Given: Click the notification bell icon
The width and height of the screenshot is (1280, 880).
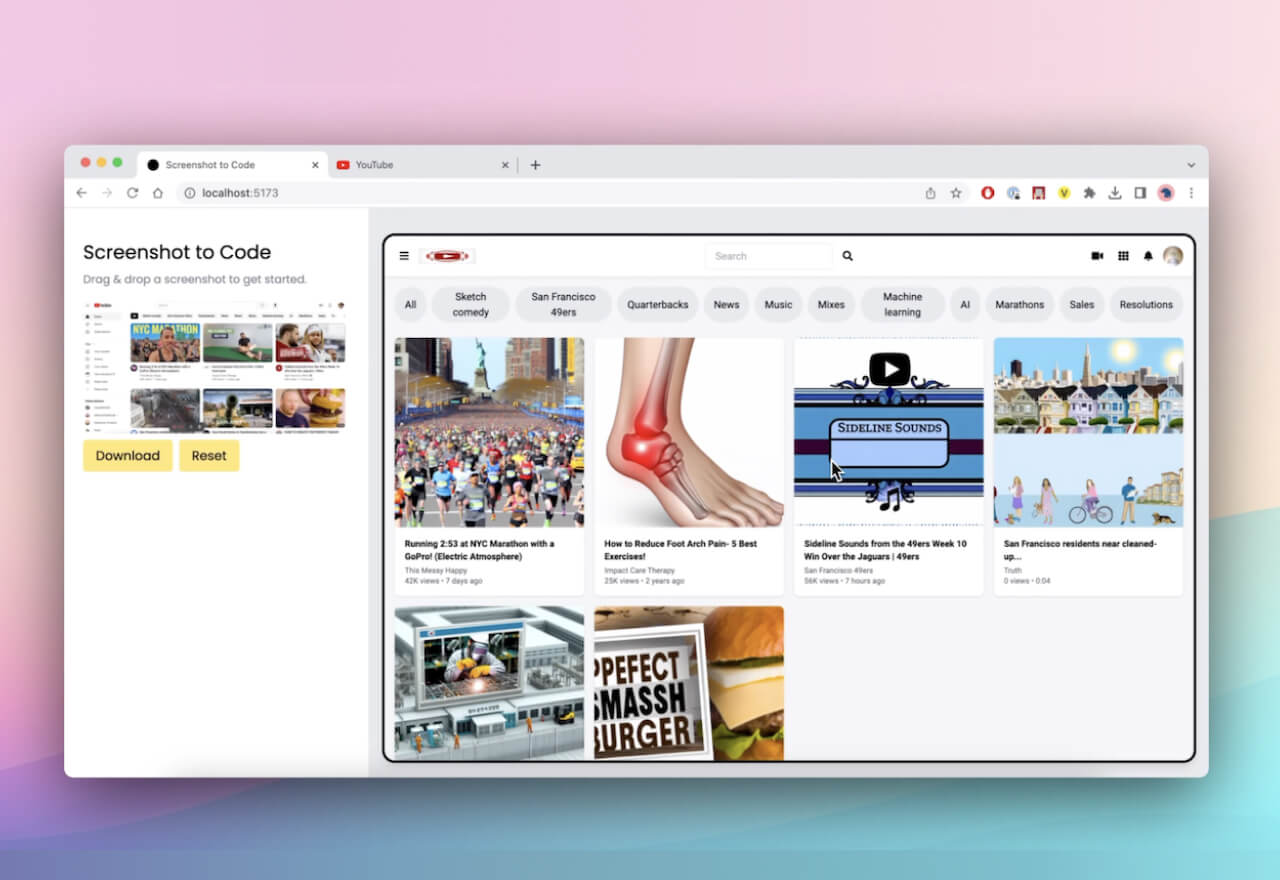Looking at the screenshot, I should pos(1148,256).
